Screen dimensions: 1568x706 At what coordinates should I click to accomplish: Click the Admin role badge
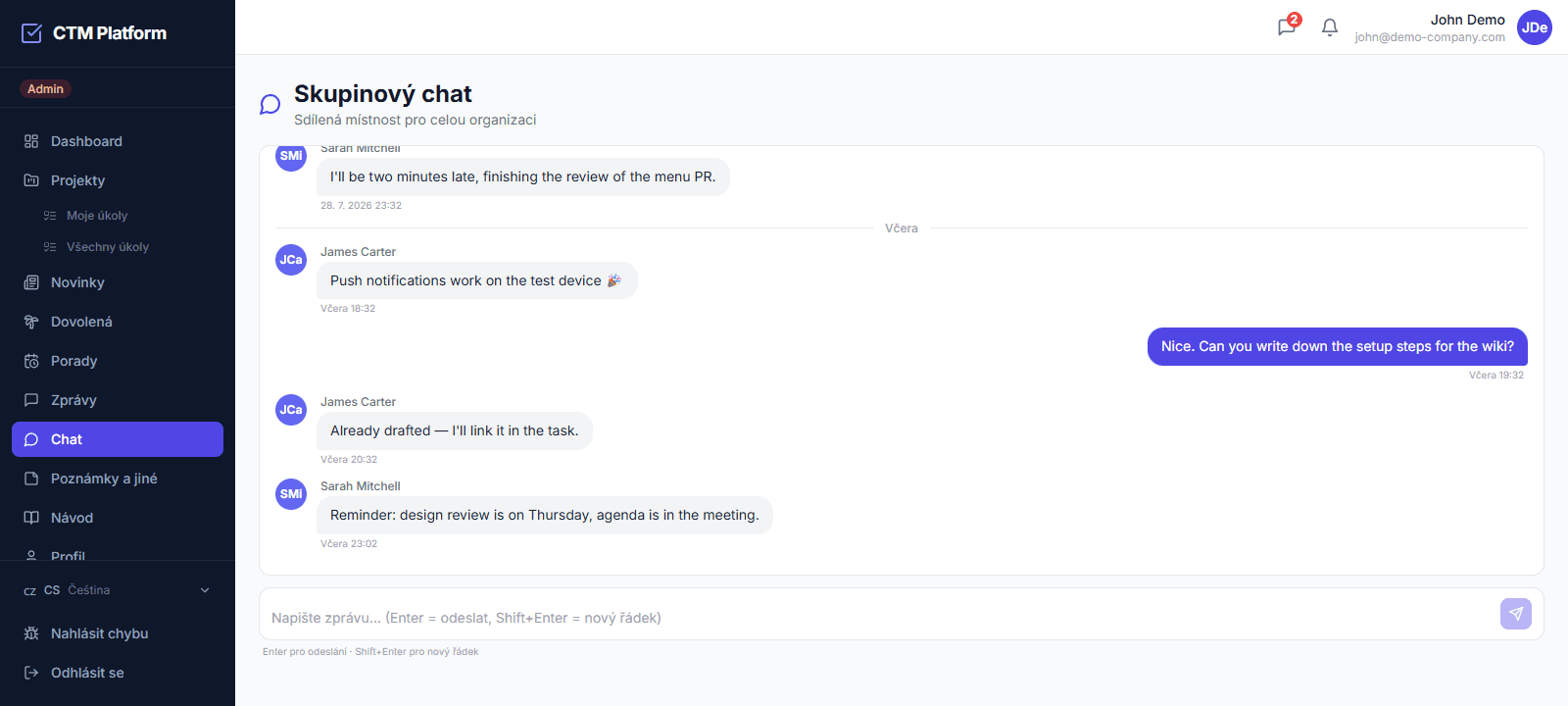(45, 89)
